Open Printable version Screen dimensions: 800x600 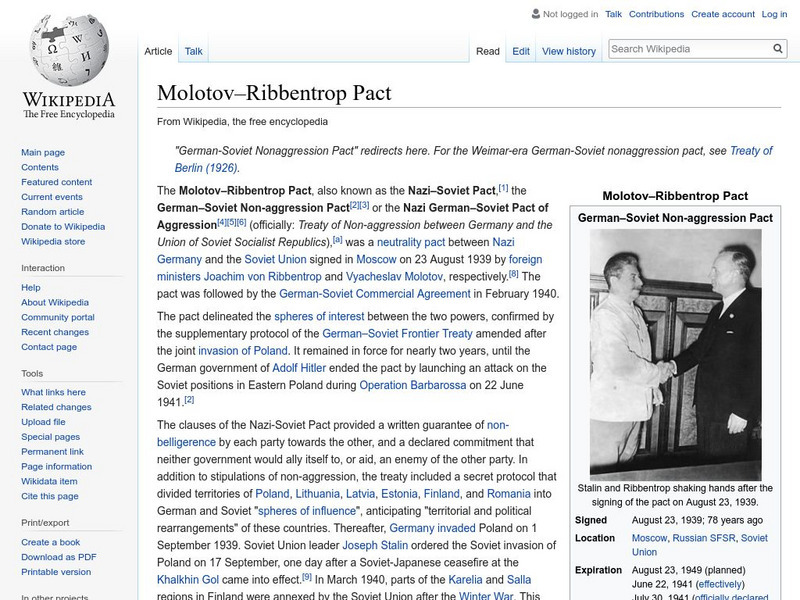(x=56, y=571)
